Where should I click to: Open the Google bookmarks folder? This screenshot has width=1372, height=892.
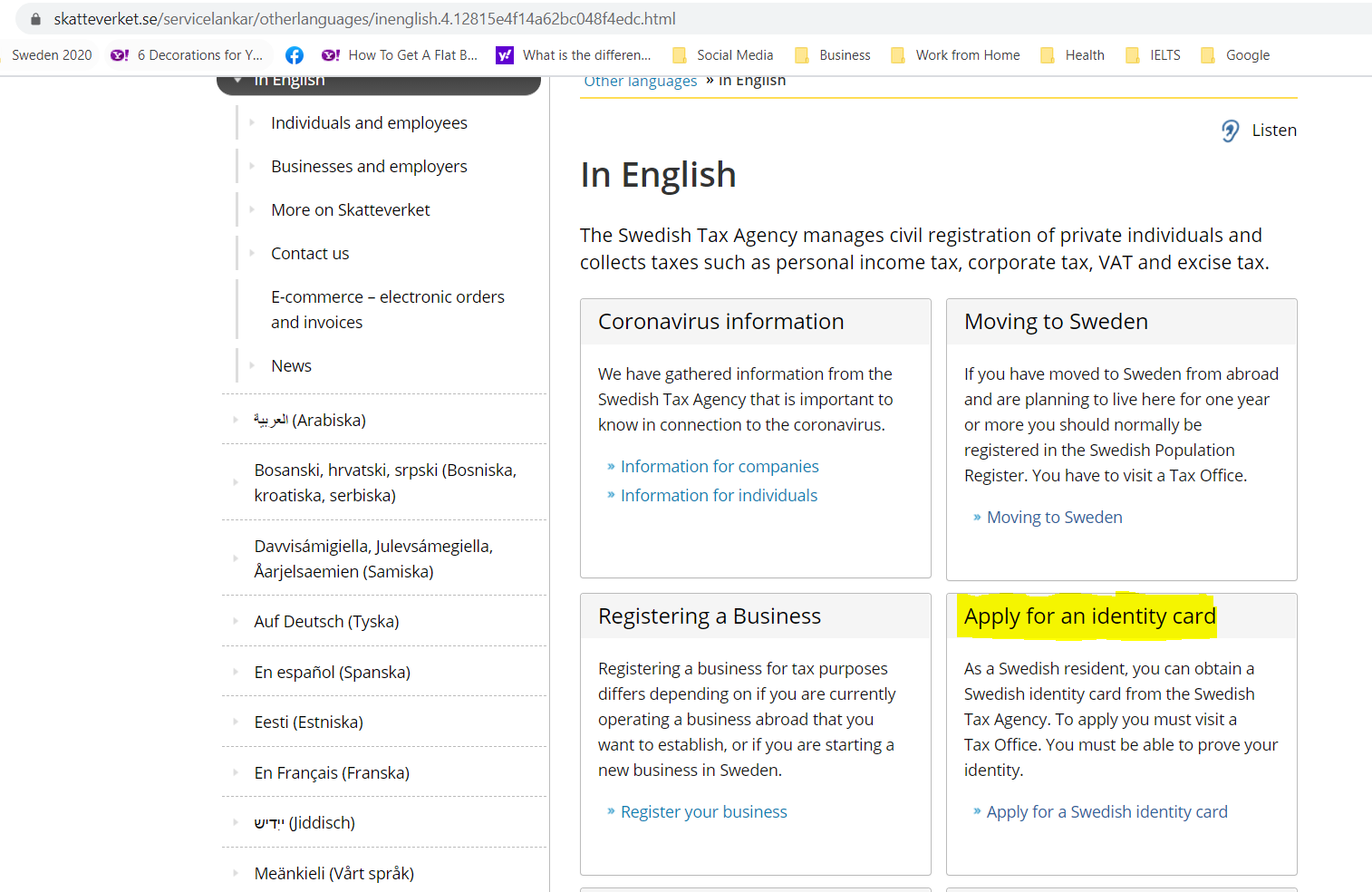point(1234,54)
